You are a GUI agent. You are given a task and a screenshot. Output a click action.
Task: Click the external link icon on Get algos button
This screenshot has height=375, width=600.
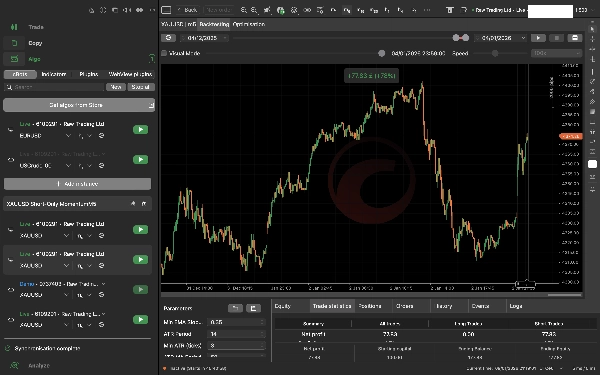click(x=151, y=105)
